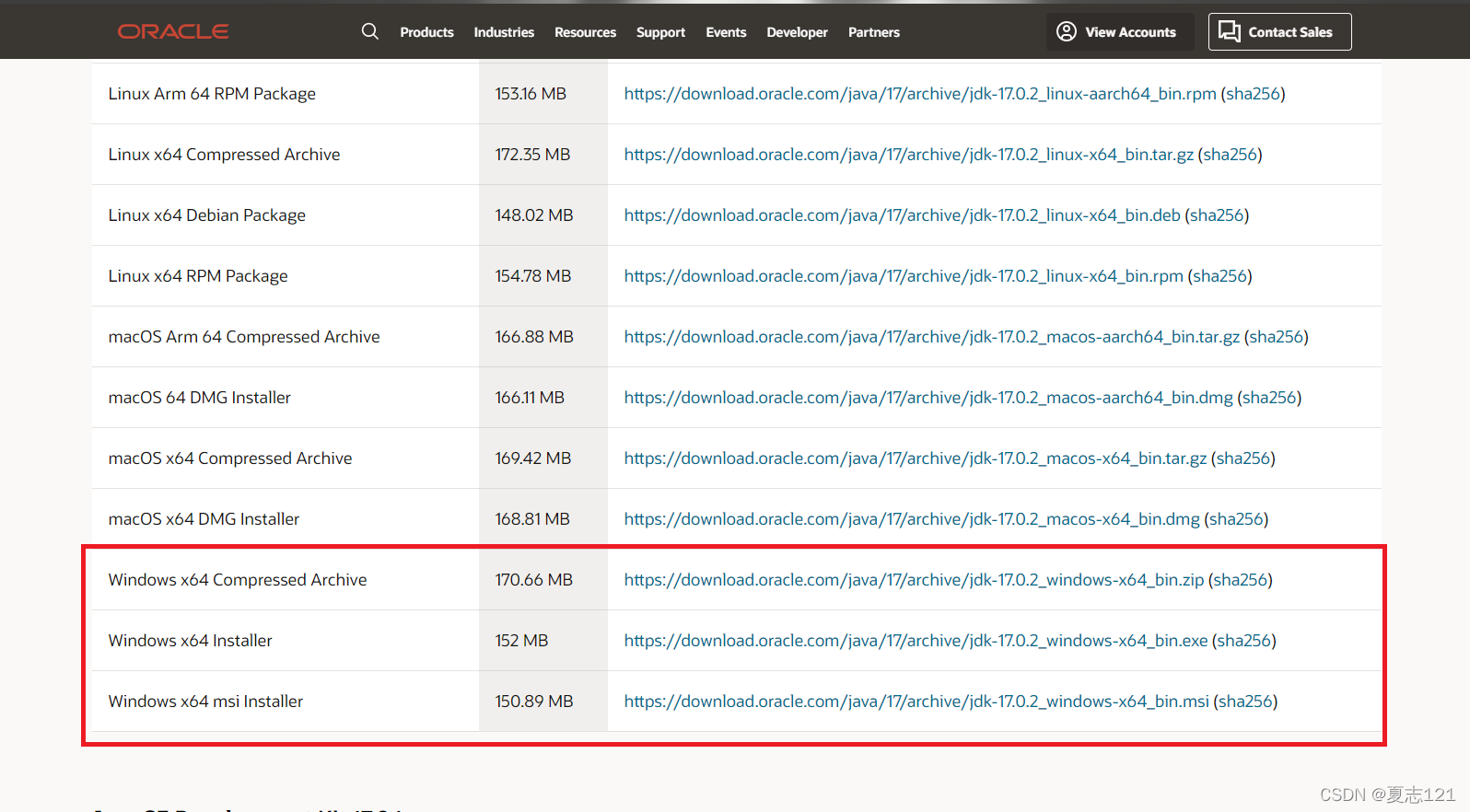
Task: Open sha256 for macos-aarch64_bin.tar.gz
Action: [1276, 337]
